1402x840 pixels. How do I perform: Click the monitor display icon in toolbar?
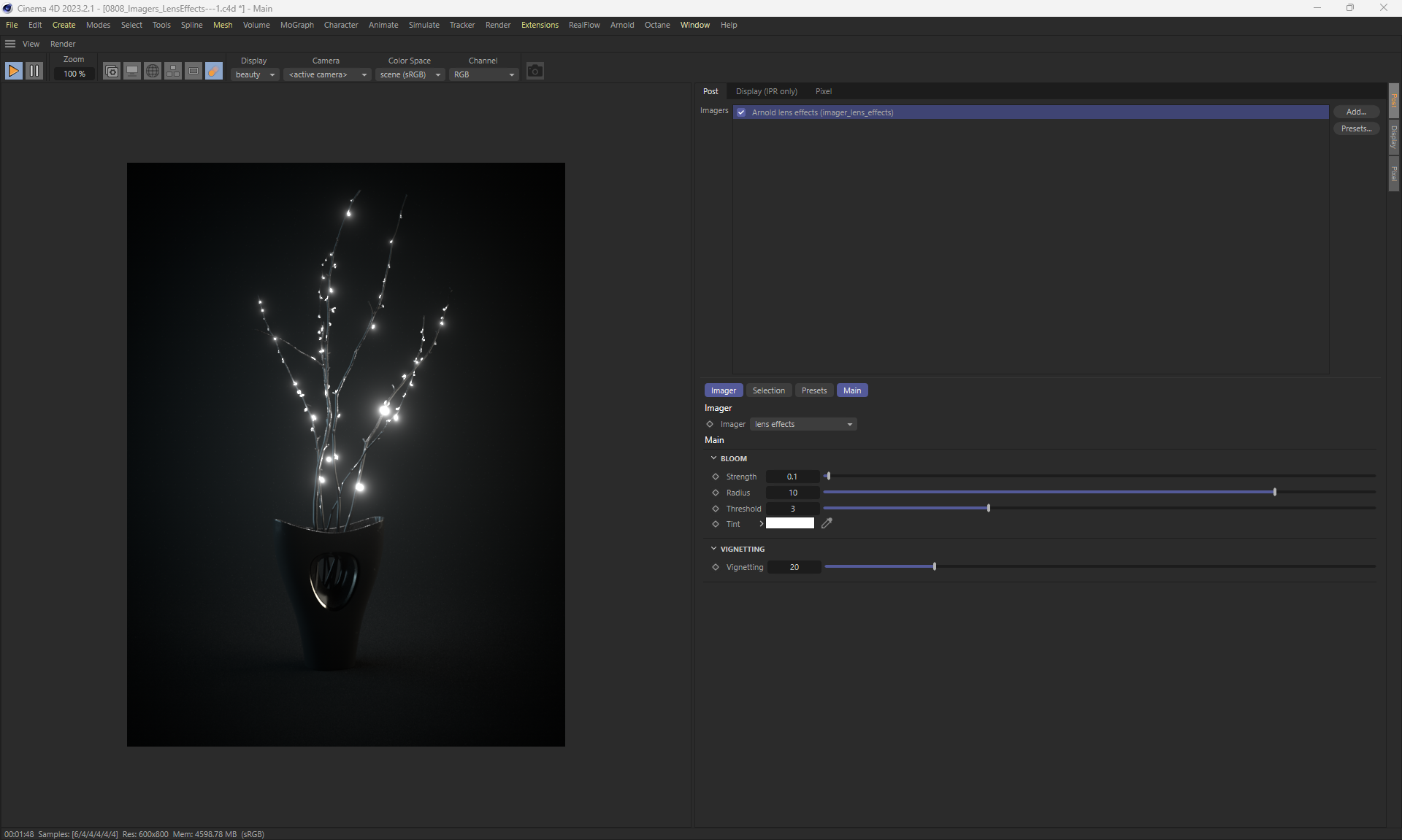pos(132,71)
